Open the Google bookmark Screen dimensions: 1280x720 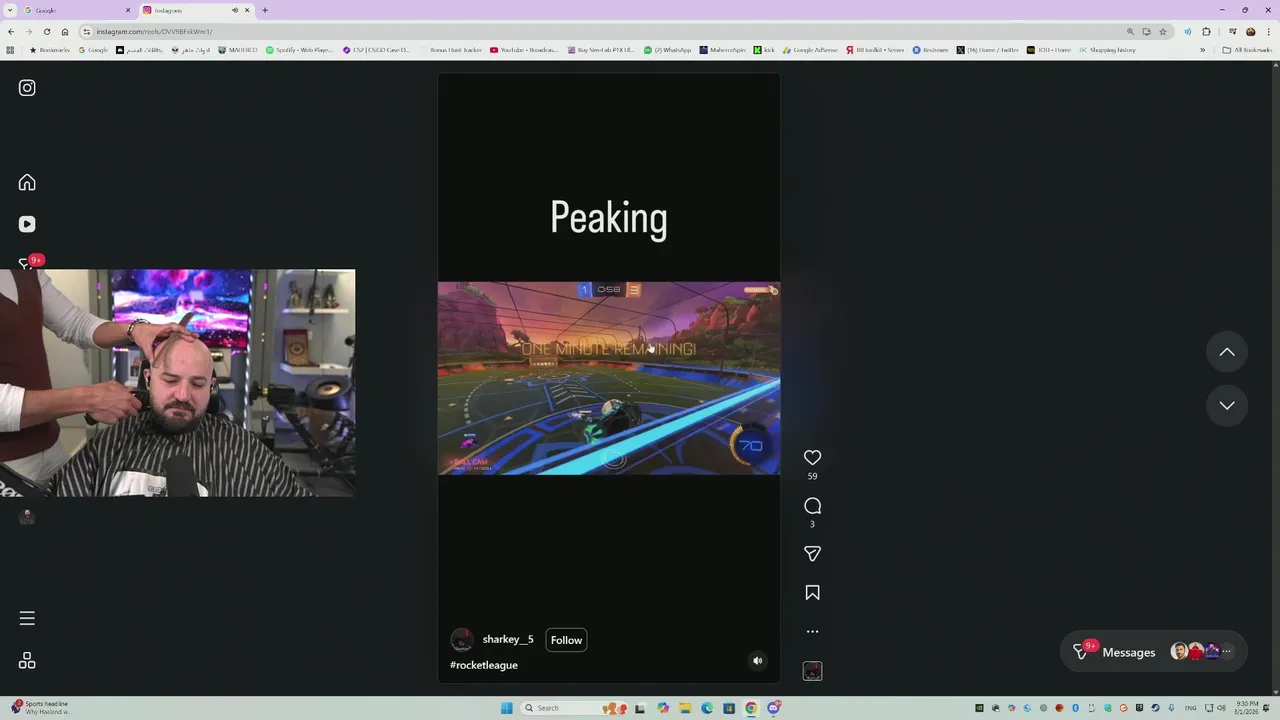(x=93, y=50)
